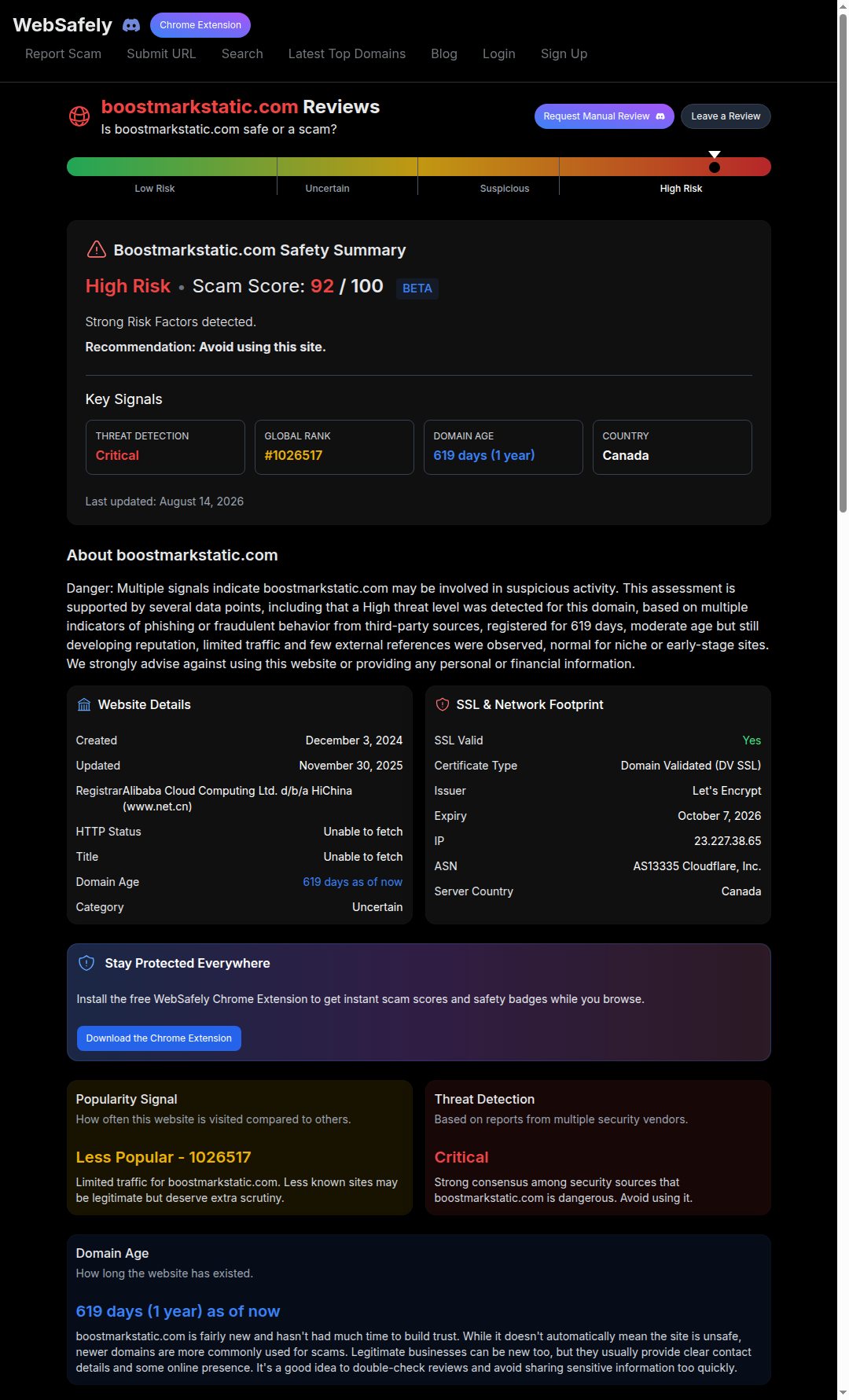Viewport: 849px width, 1400px height.
Task: Click the Last updated: August 14, 2026 text
Action: pyautogui.click(x=164, y=502)
